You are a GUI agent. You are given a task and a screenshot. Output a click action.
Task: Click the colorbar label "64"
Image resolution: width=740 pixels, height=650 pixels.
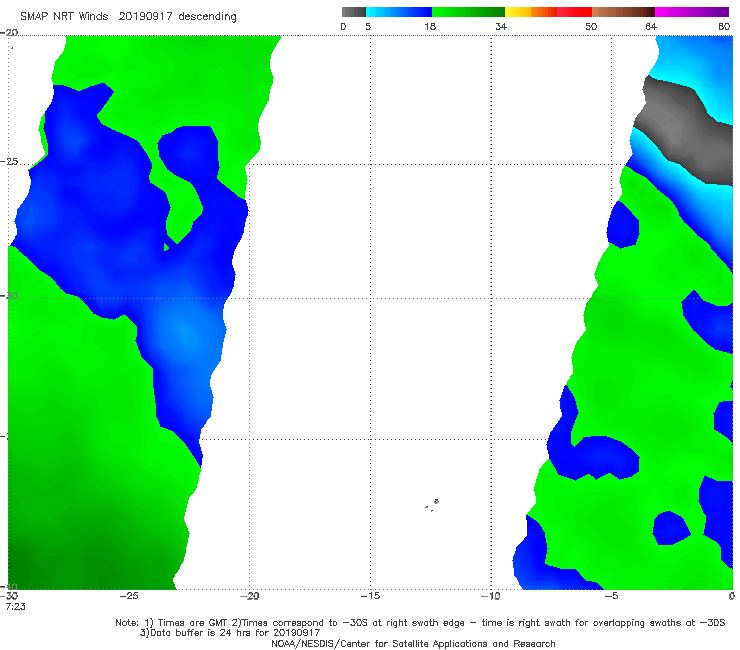point(651,26)
